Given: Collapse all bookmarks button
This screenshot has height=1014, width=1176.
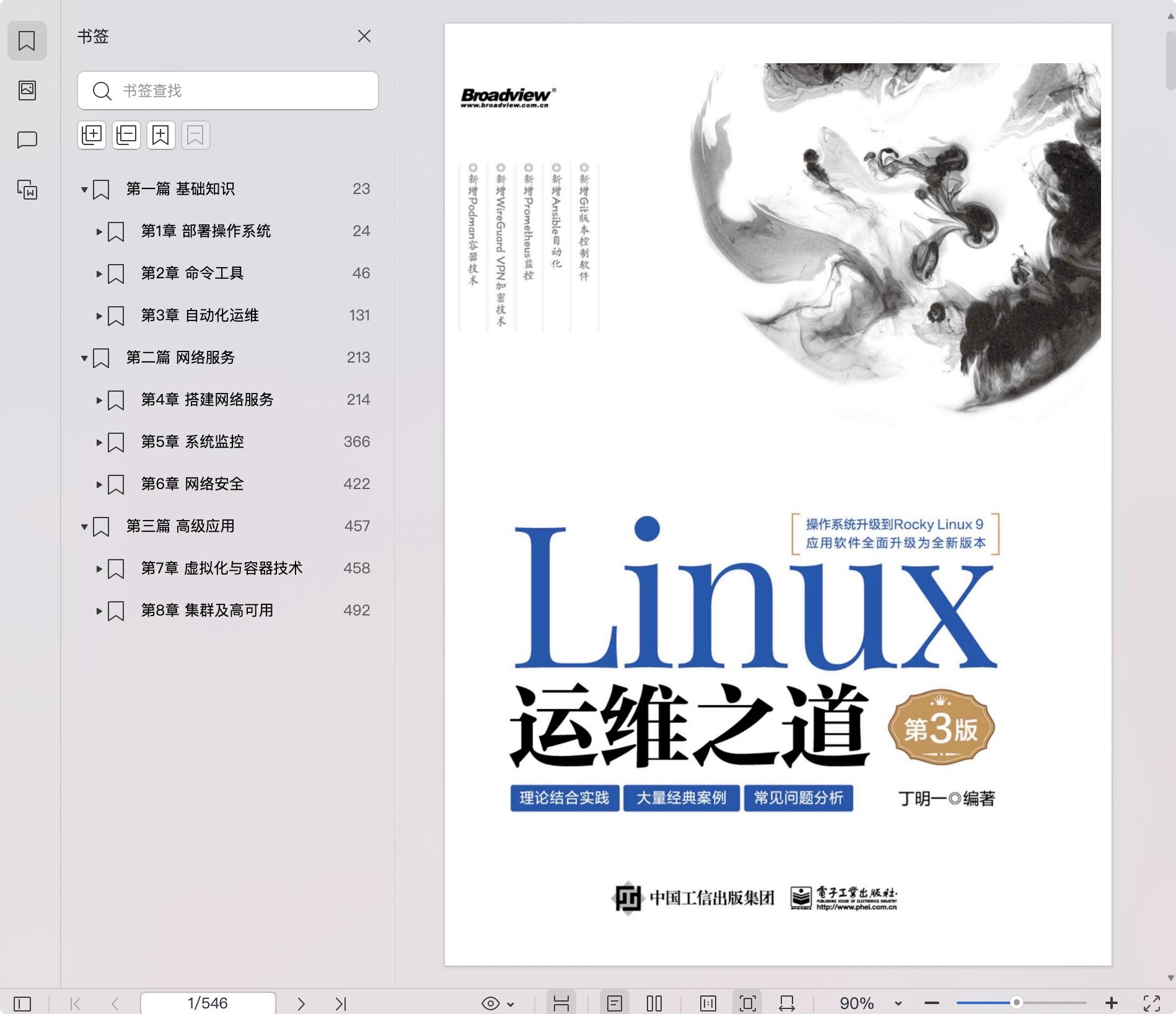Looking at the screenshot, I should 126,135.
